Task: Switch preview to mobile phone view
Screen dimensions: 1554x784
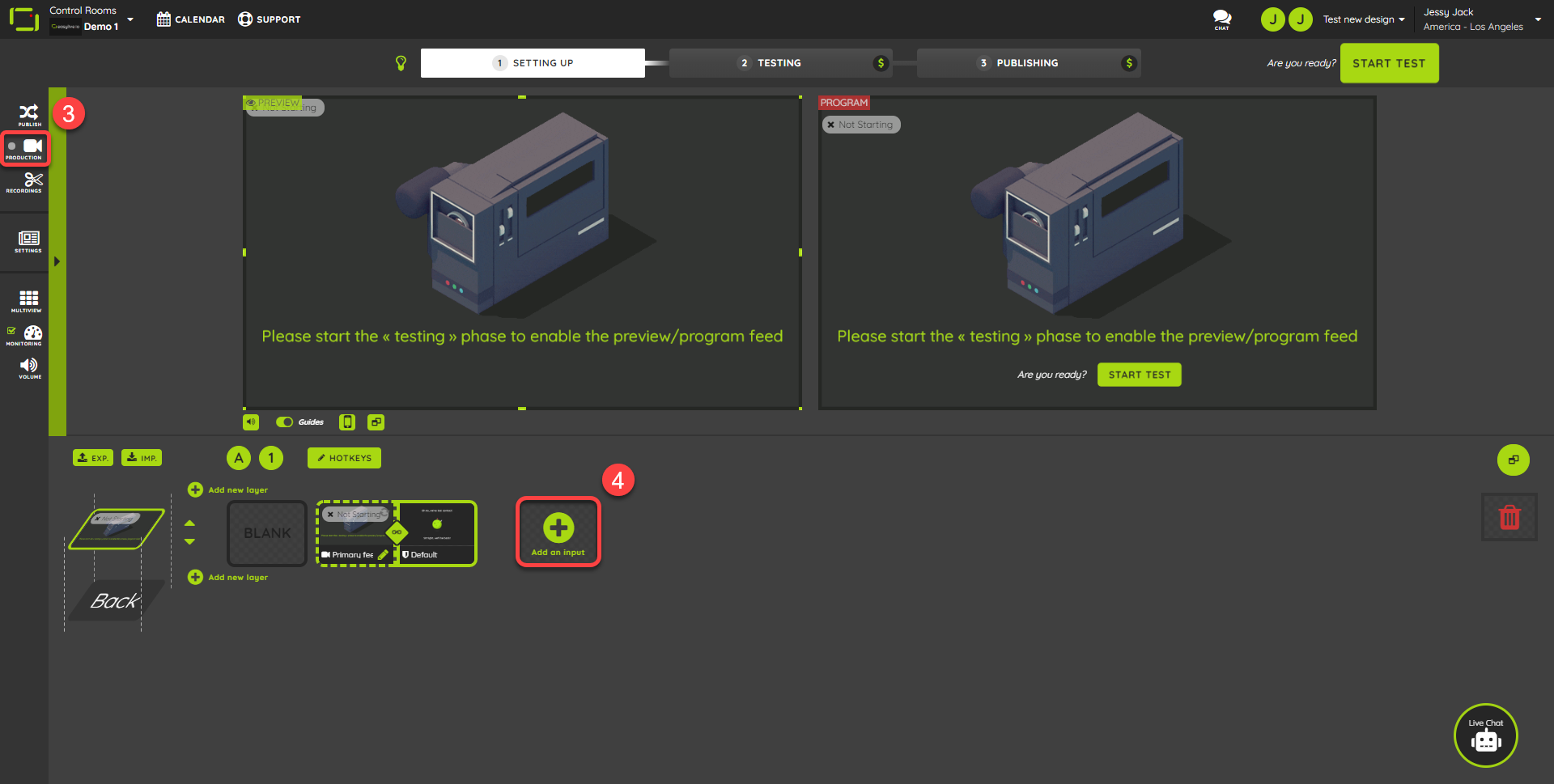Action: 347,422
